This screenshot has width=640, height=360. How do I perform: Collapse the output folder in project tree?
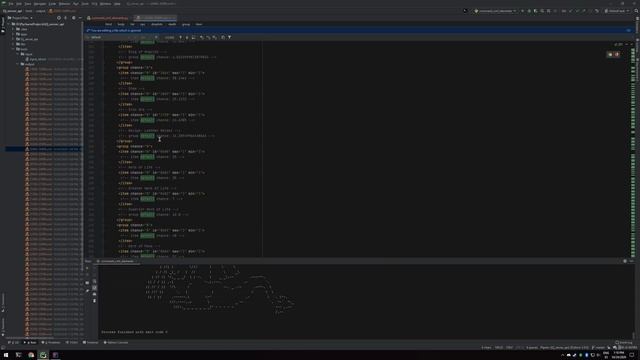coord(18,64)
